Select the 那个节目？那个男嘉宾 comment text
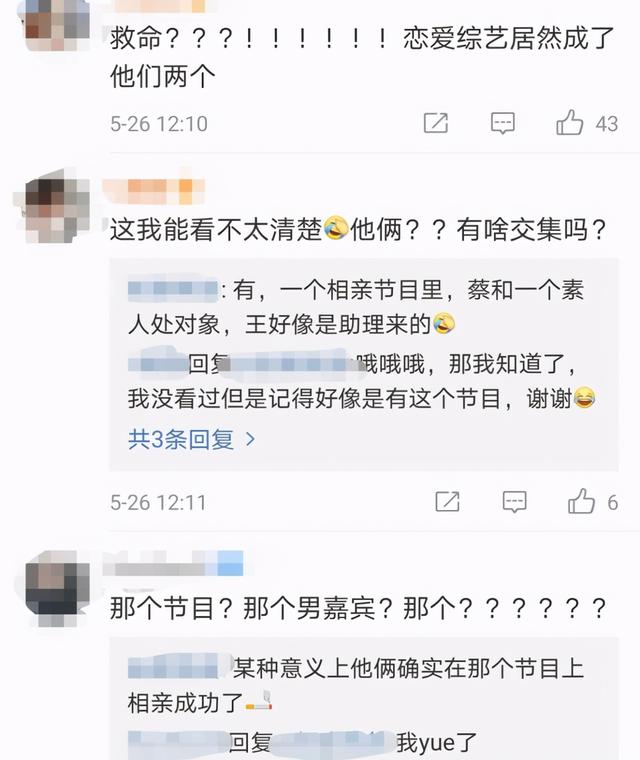The height and width of the screenshot is (760, 640). [358, 608]
